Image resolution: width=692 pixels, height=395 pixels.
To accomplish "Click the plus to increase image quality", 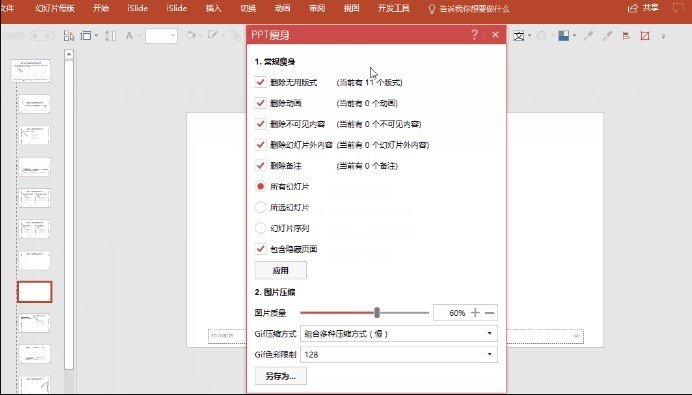I will pyautogui.click(x=475, y=312).
